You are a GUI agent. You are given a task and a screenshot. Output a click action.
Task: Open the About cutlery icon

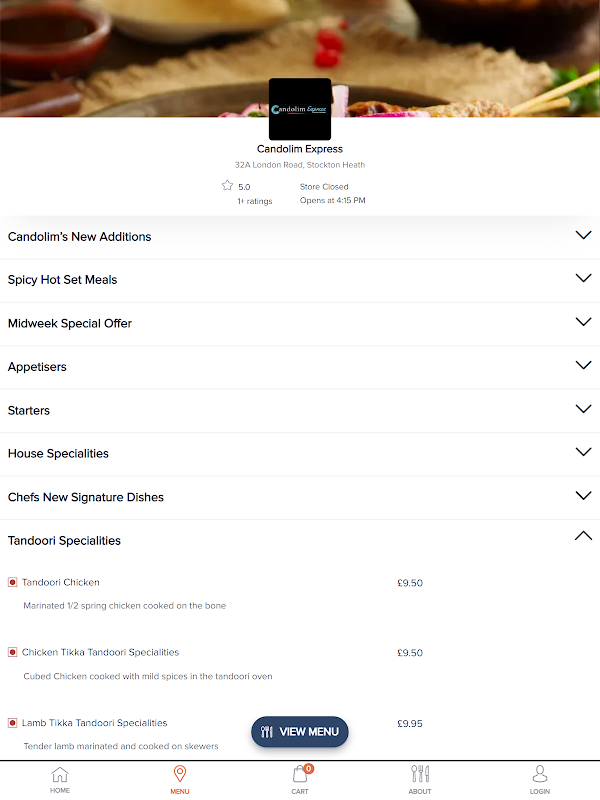pyautogui.click(x=420, y=774)
